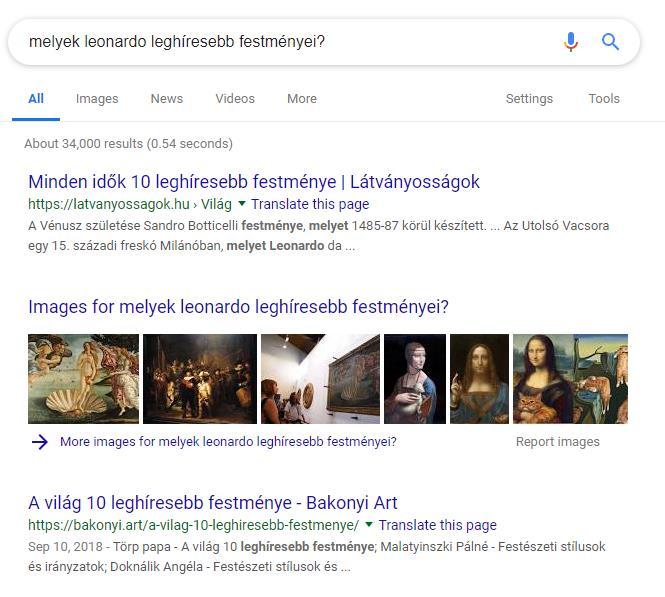The image size is (665, 597).
Task: Click the blue magnifier search icon
Action: [610, 42]
